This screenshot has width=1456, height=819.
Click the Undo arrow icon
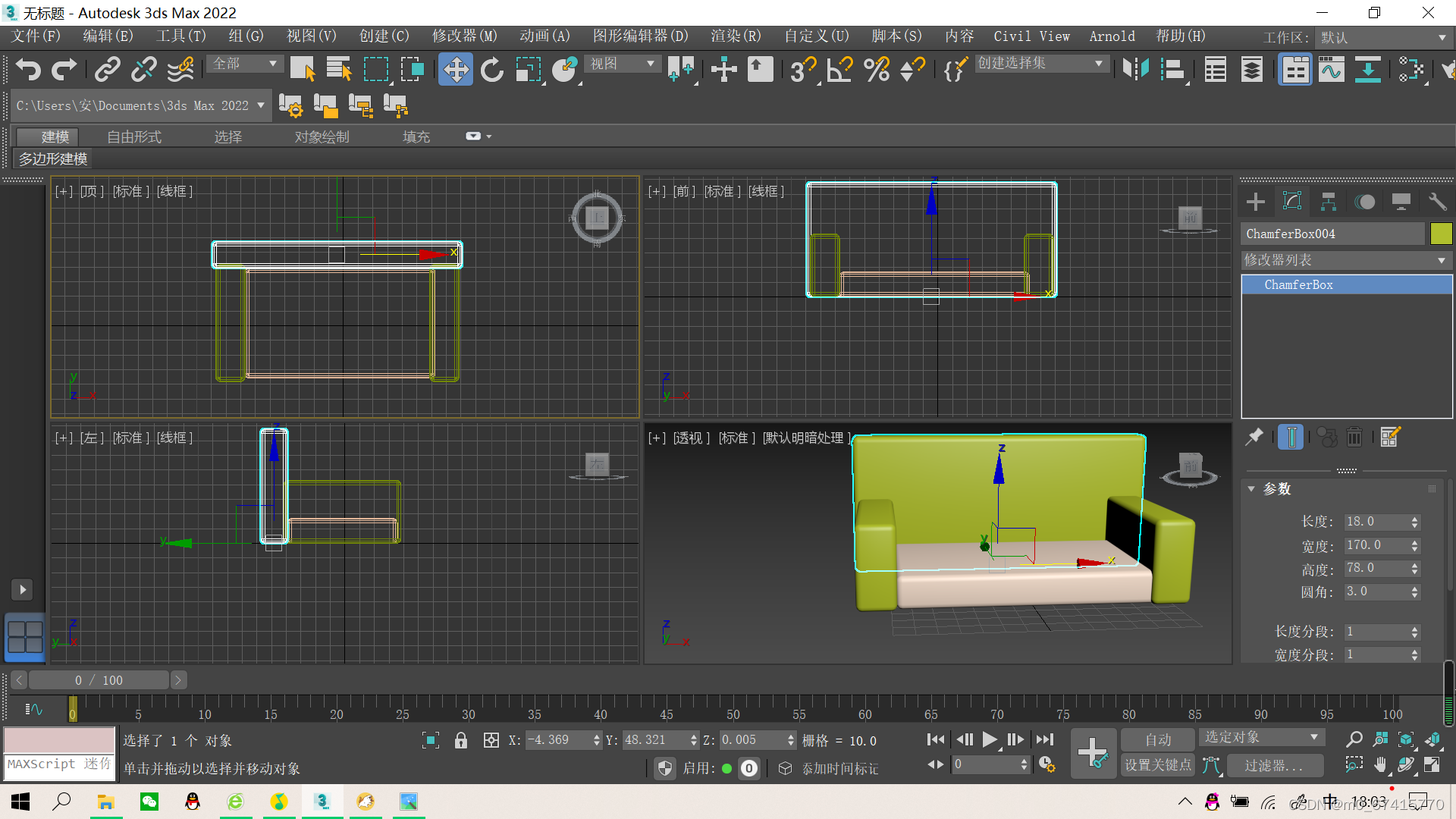point(28,70)
